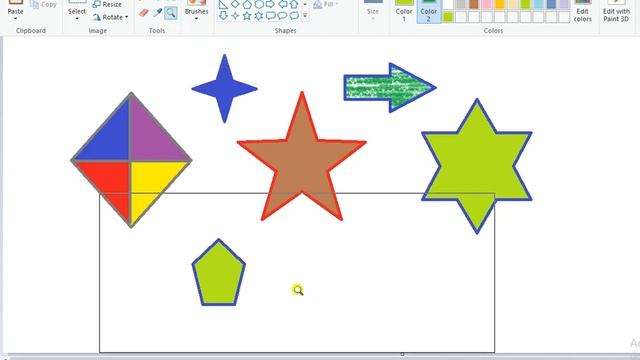Screen dimensions: 640x360
Task: Click the canvas bottom-edge resize handle
Action: (402, 354)
